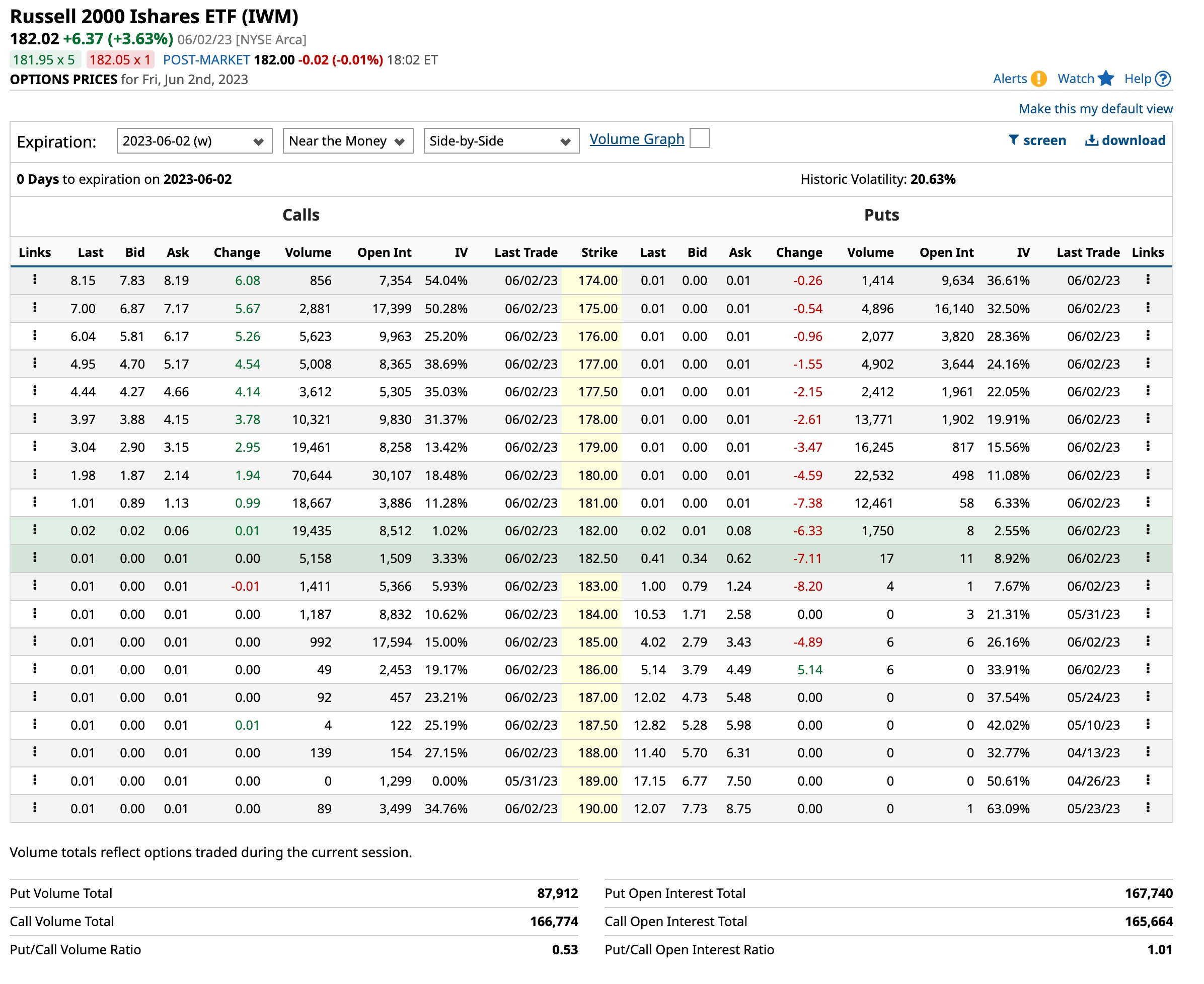The image size is (1204, 984).
Task: Open puts links menu for 186.00 strike row
Action: point(1148,669)
